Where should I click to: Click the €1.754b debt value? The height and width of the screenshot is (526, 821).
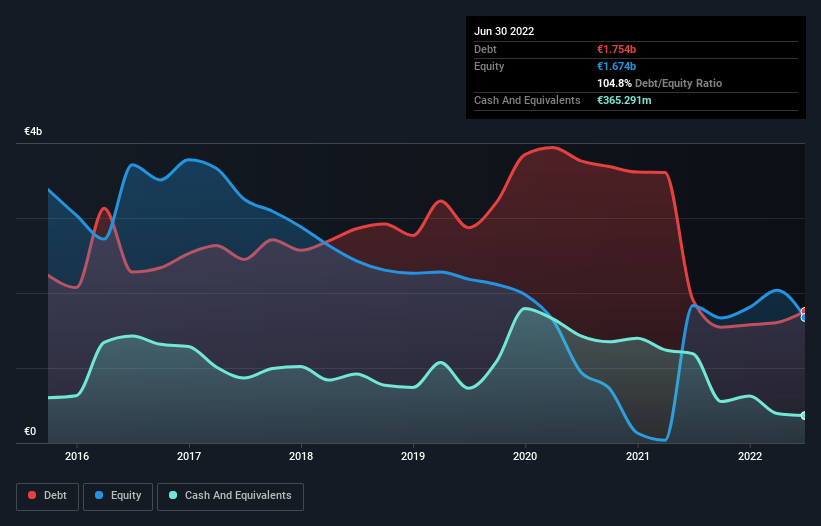616,49
